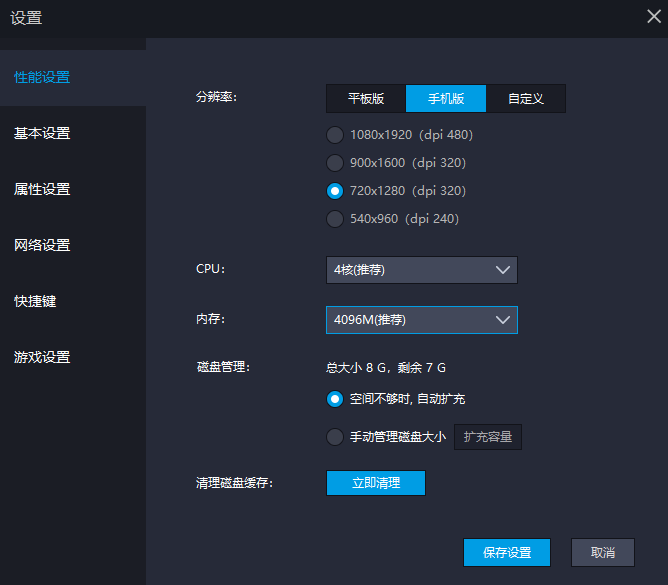Go to 游戏设置 section
This screenshot has height=585, width=668.
click(42, 358)
